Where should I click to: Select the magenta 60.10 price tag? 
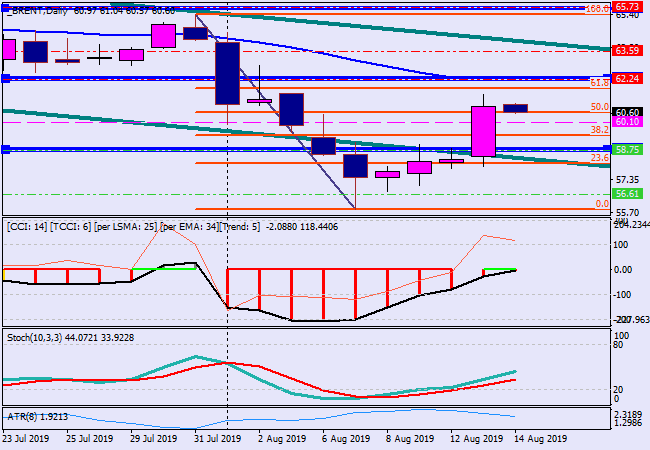pos(627,122)
